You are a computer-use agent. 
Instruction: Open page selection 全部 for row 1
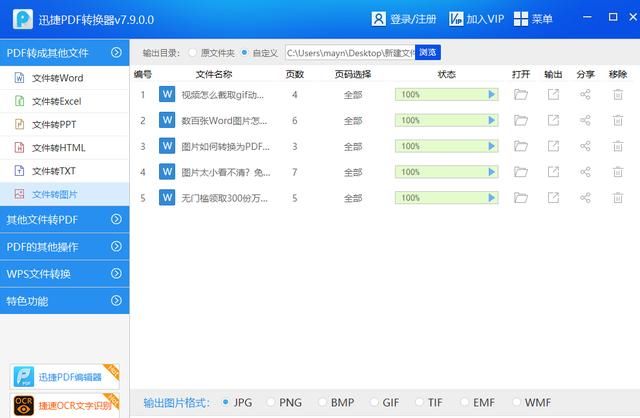(353, 95)
